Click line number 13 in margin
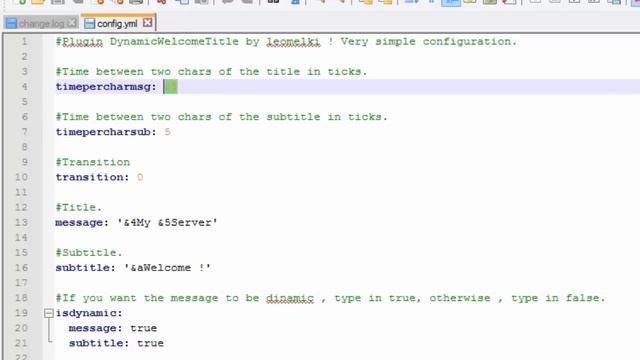Screen dimensions: 640x360 point(21,222)
